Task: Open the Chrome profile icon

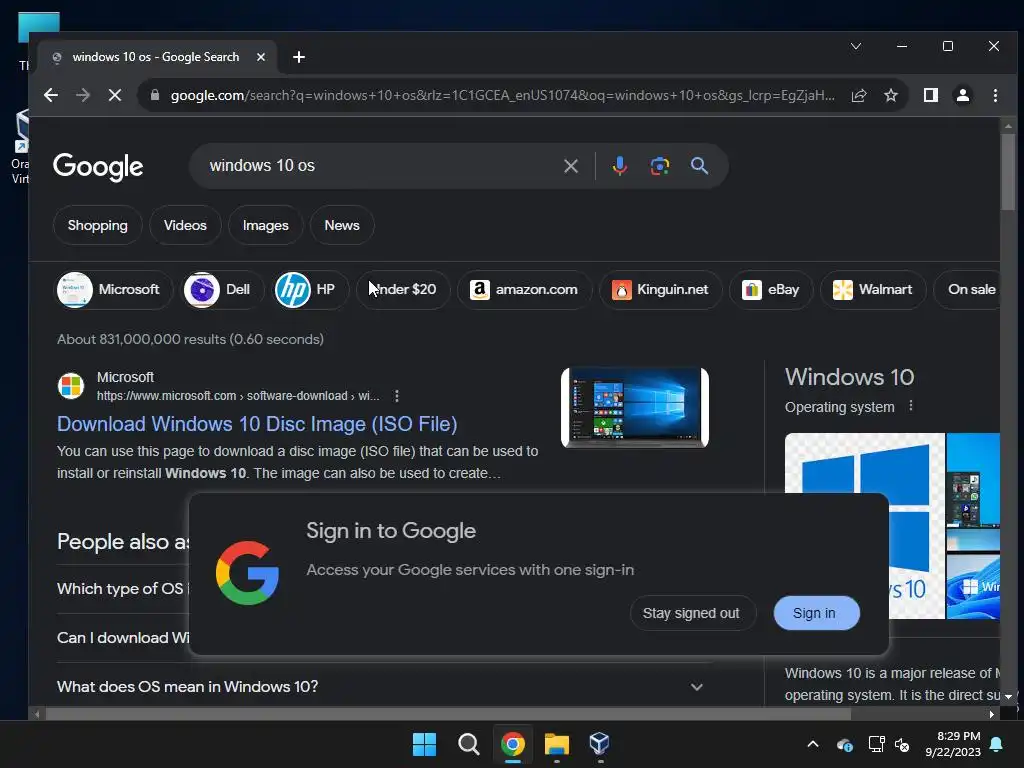Action: [x=963, y=95]
